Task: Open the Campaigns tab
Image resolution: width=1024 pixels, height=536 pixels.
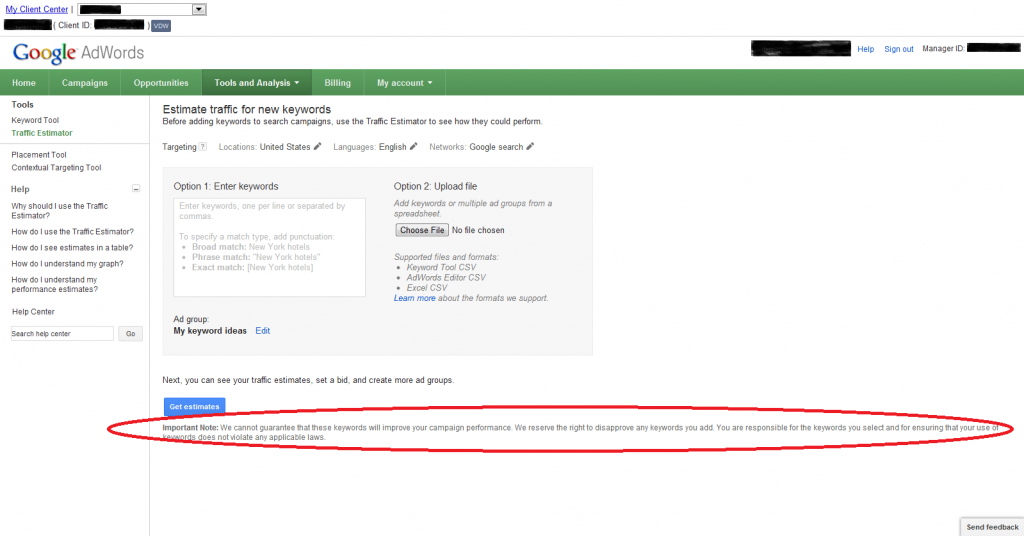Action: click(85, 83)
